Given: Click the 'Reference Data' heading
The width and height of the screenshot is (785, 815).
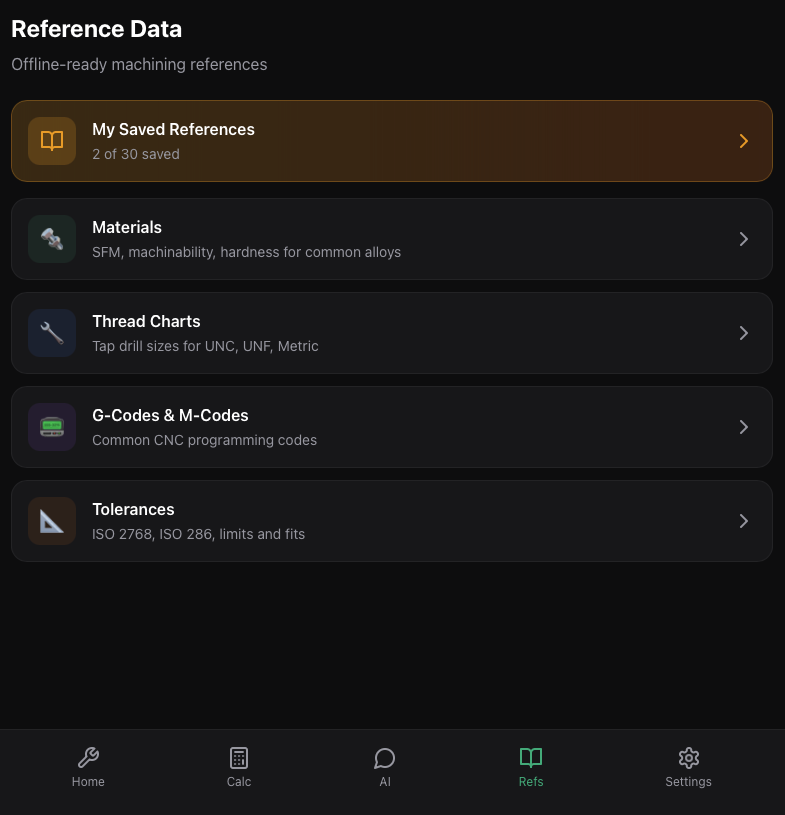Looking at the screenshot, I should point(97,29).
